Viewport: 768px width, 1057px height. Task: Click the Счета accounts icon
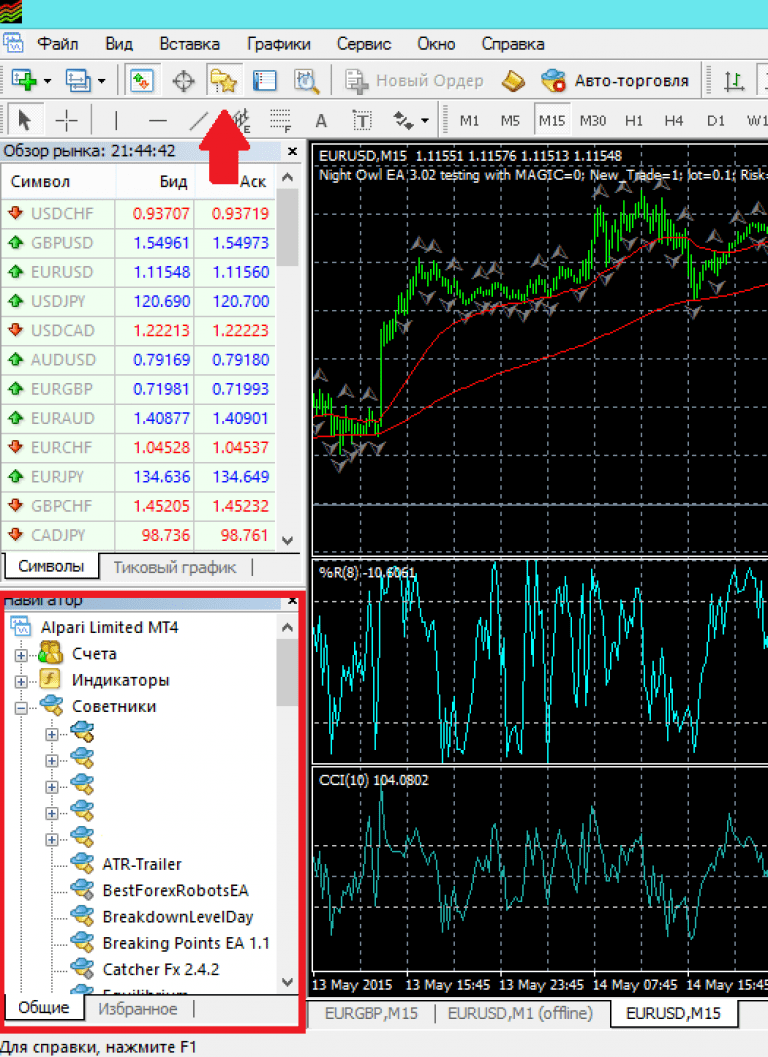click(x=51, y=653)
